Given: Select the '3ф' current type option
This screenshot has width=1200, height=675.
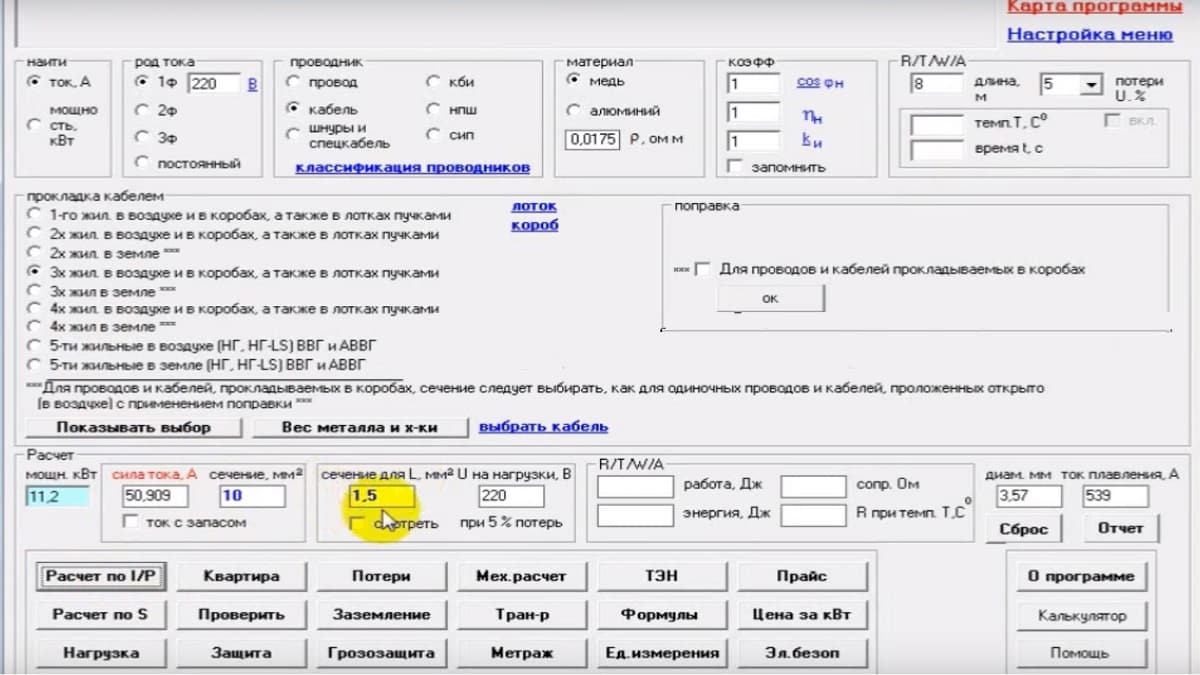Looking at the screenshot, I should pos(141,137).
